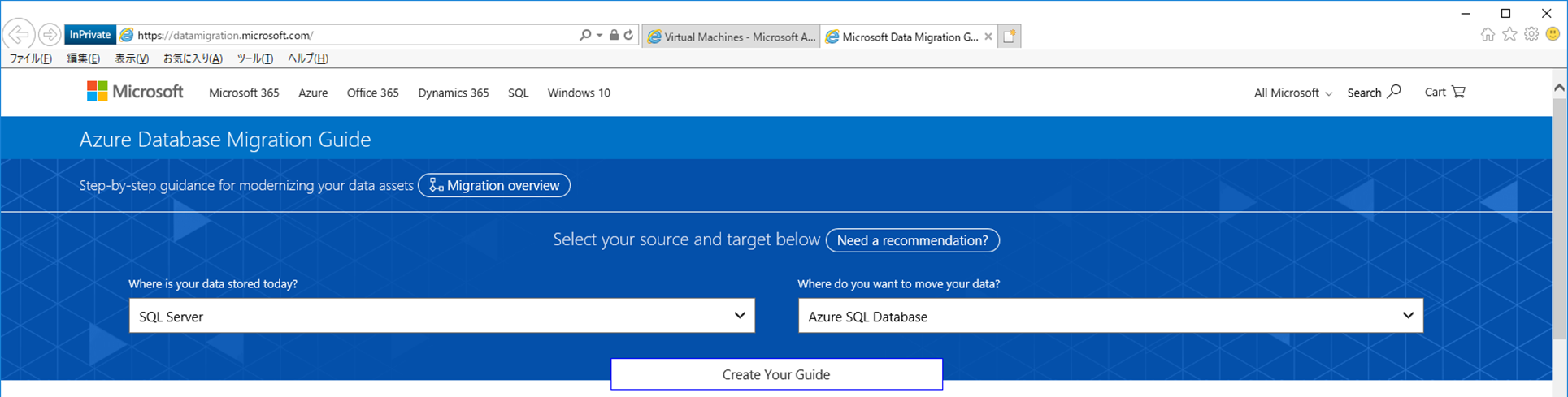The image size is (1568, 397).
Task: Open the ツール(T) menu
Action: point(254,58)
